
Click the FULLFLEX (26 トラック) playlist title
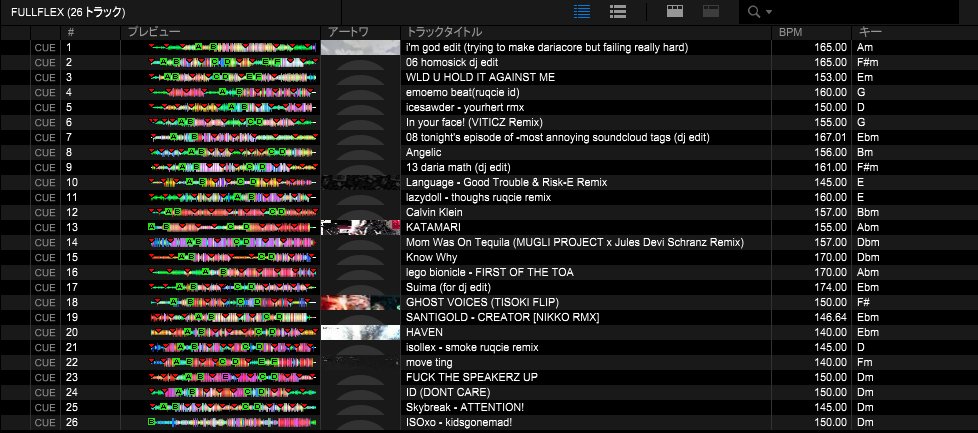click(68, 12)
